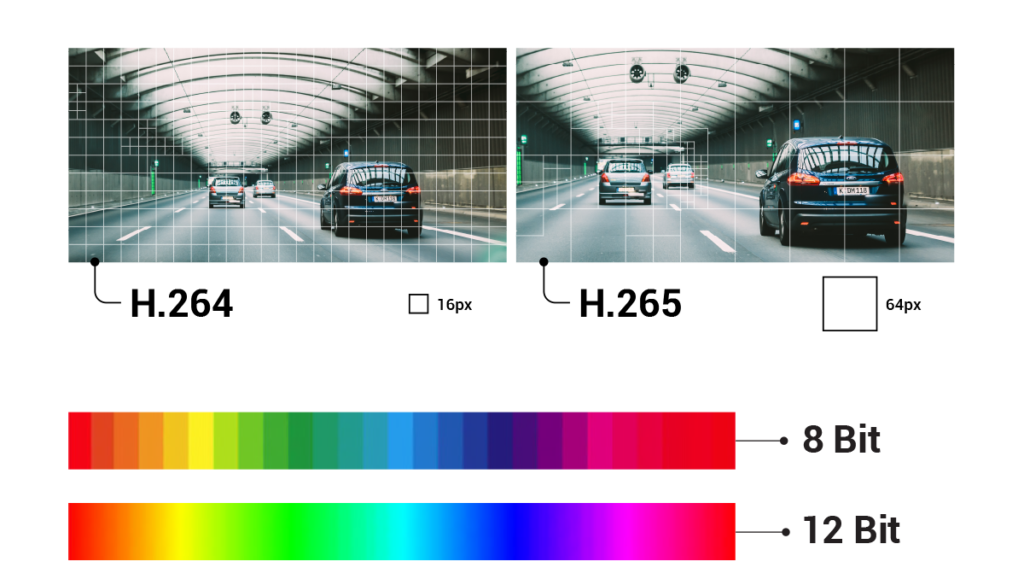Click the "12 Bit" label
Image resolution: width=1024 pixels, height=579 pixels.
pos(851,531)
